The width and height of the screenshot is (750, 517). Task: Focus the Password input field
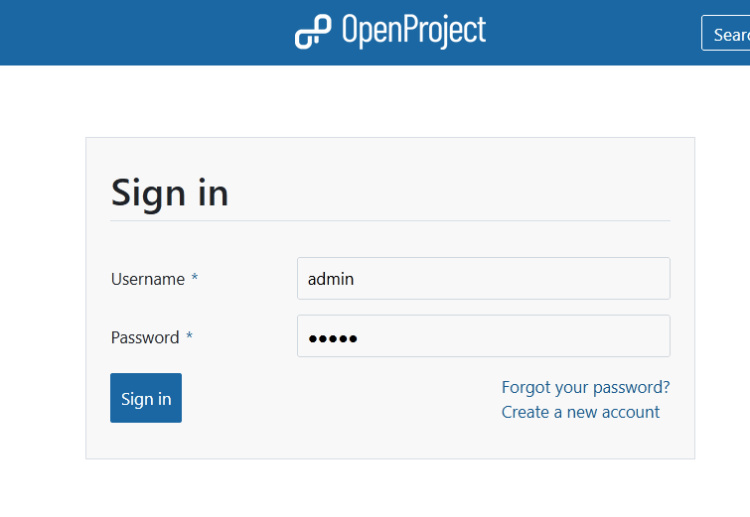click(x=483, y=337)
